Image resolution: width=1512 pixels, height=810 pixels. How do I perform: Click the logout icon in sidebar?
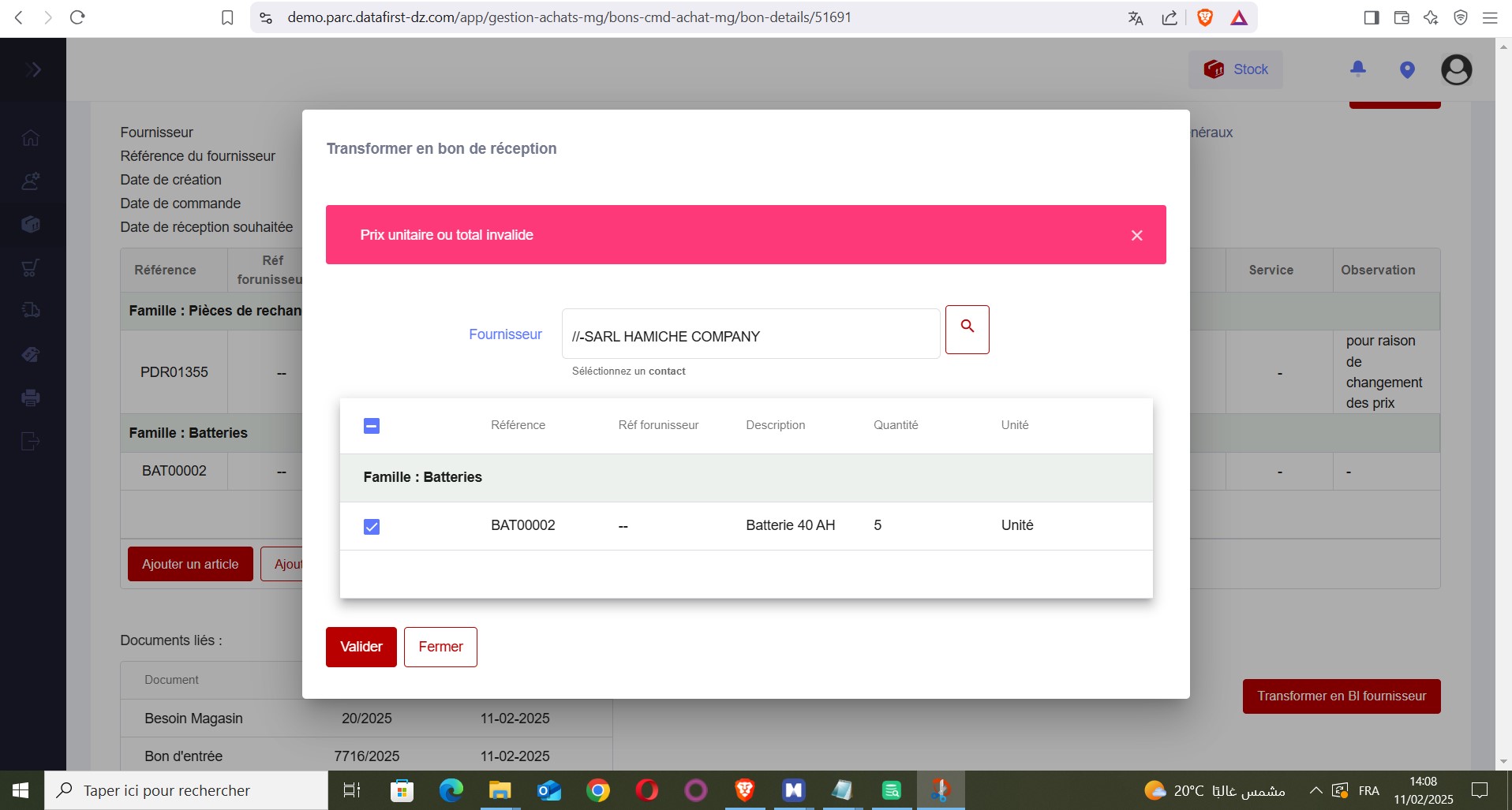tap(31, 441)
